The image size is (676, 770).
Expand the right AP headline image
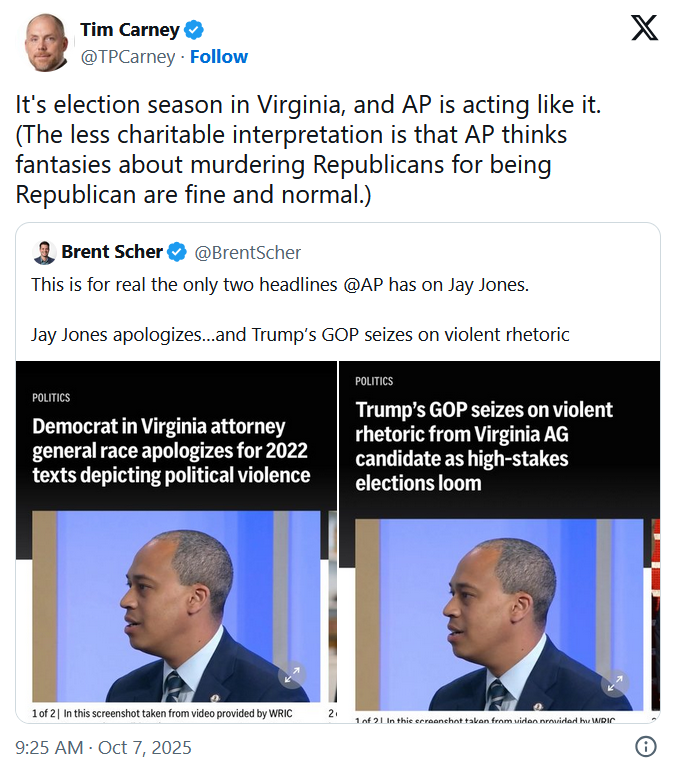(615, 684)
